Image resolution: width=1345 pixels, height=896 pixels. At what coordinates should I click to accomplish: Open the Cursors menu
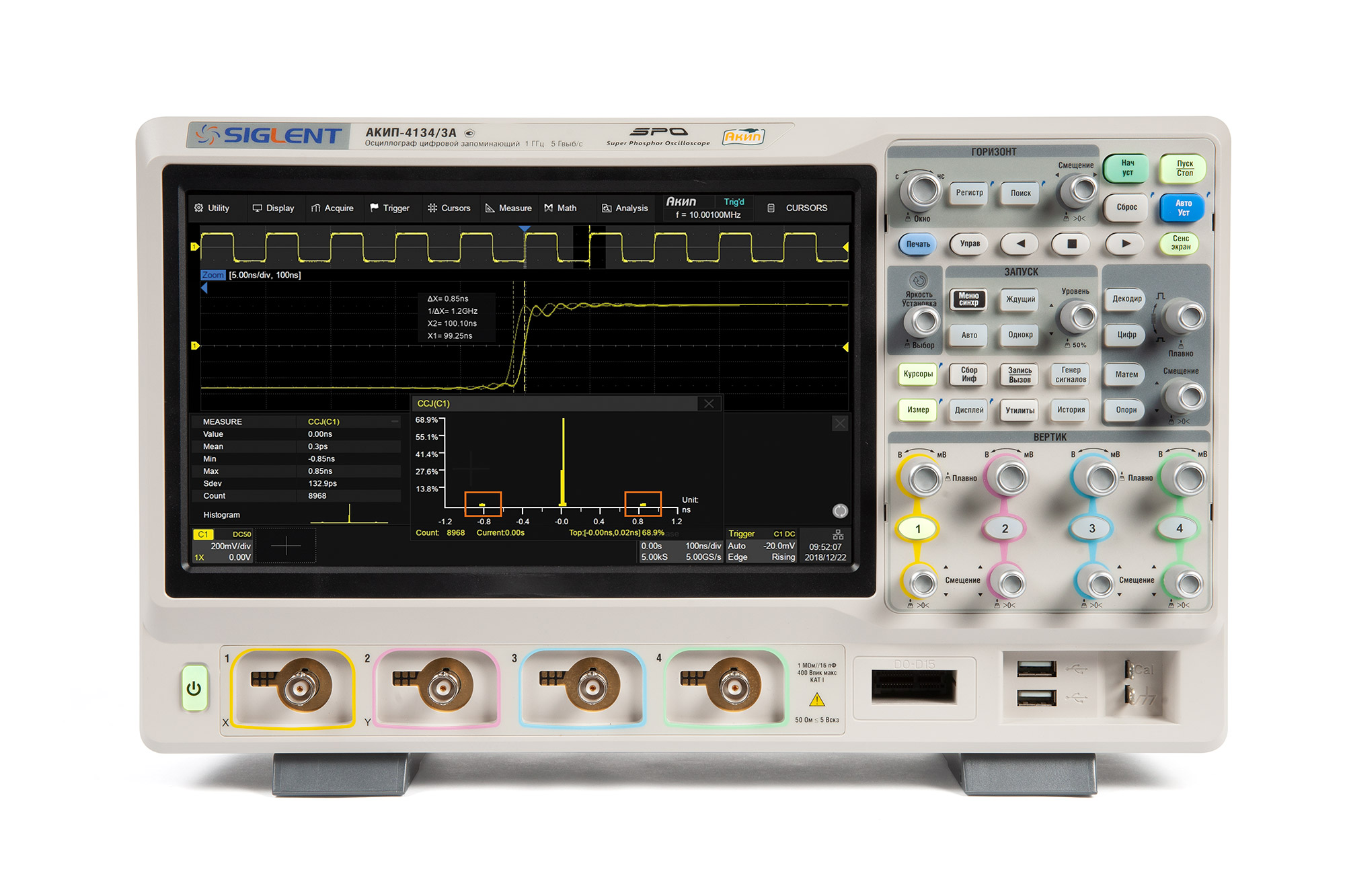[x=449, y=208]
